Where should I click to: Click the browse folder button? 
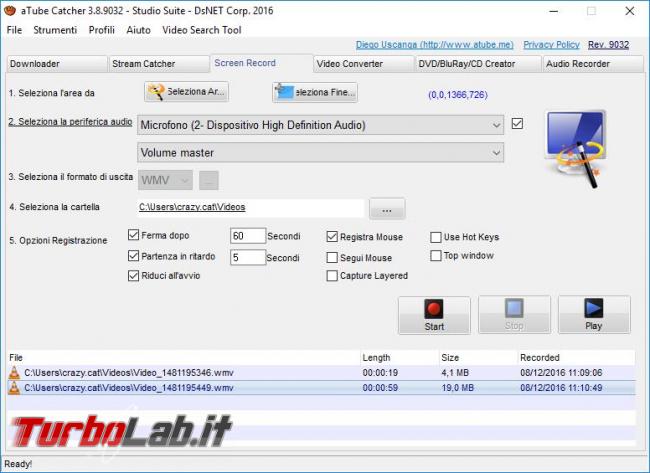click(x=387, y=209)
